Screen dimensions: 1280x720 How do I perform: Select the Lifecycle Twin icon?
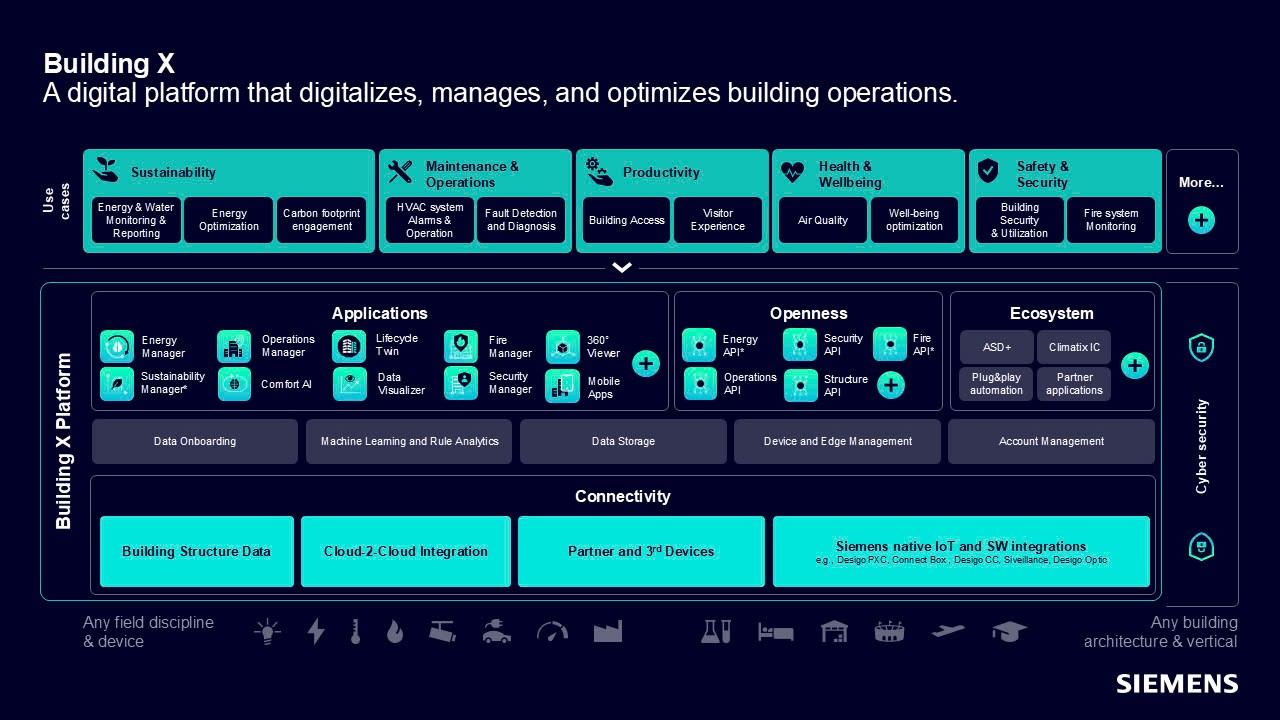[349, 346]
